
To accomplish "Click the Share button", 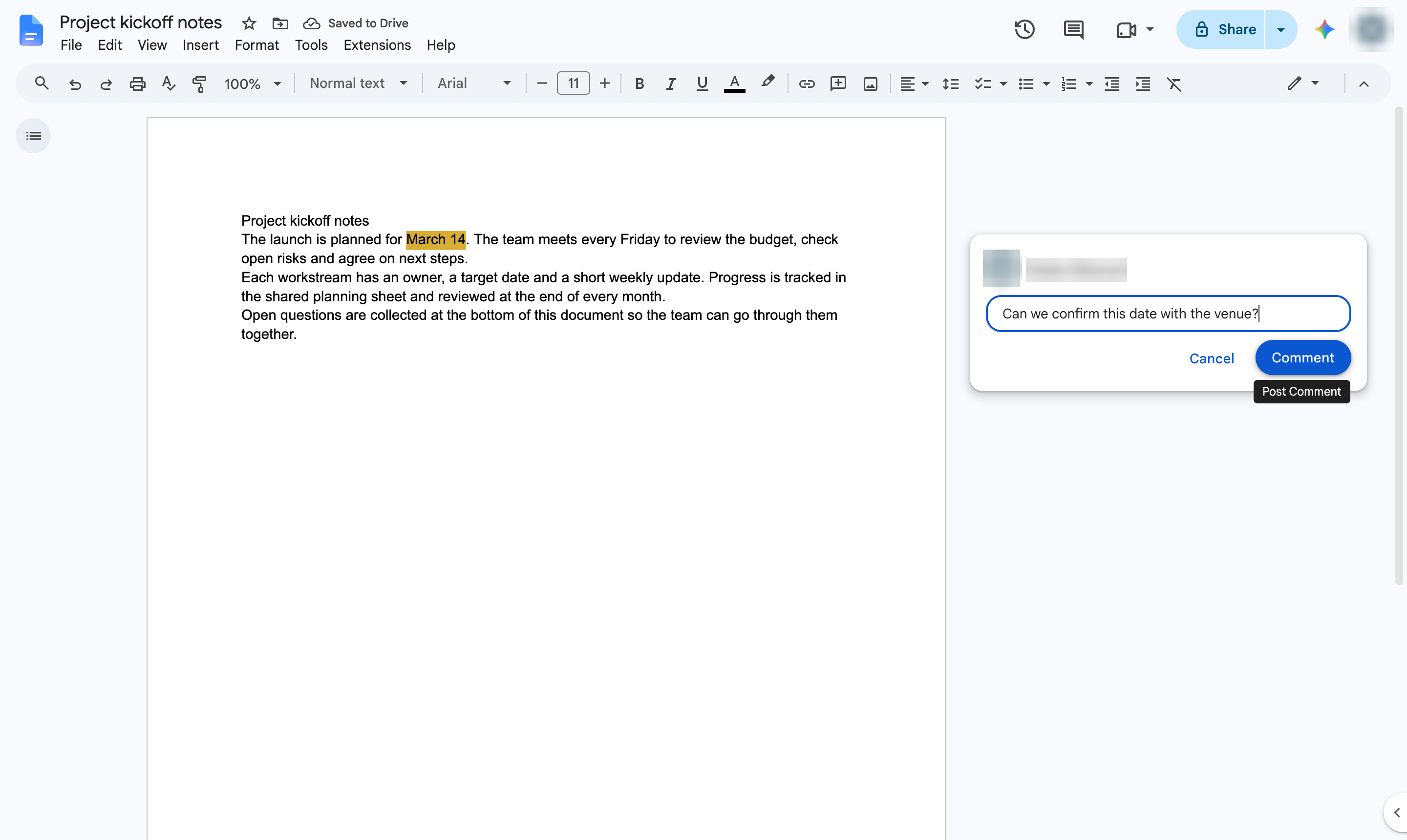I will (1220, 29).
